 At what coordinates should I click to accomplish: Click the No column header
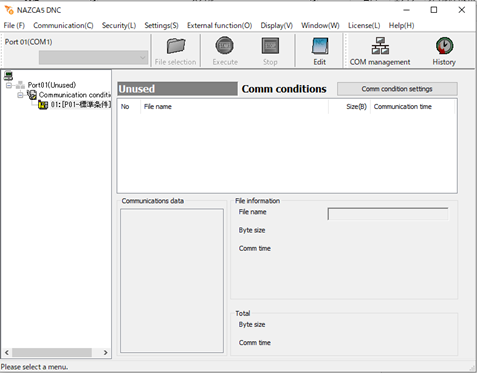tap(129, 107)
